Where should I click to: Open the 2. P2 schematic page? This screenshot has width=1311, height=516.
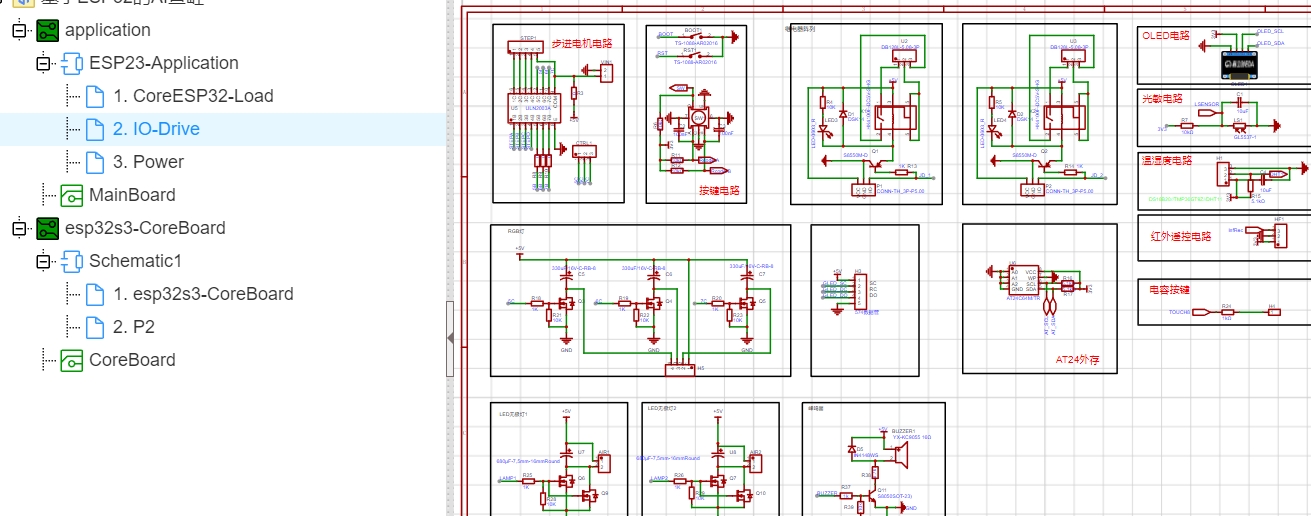coord(134,327)
